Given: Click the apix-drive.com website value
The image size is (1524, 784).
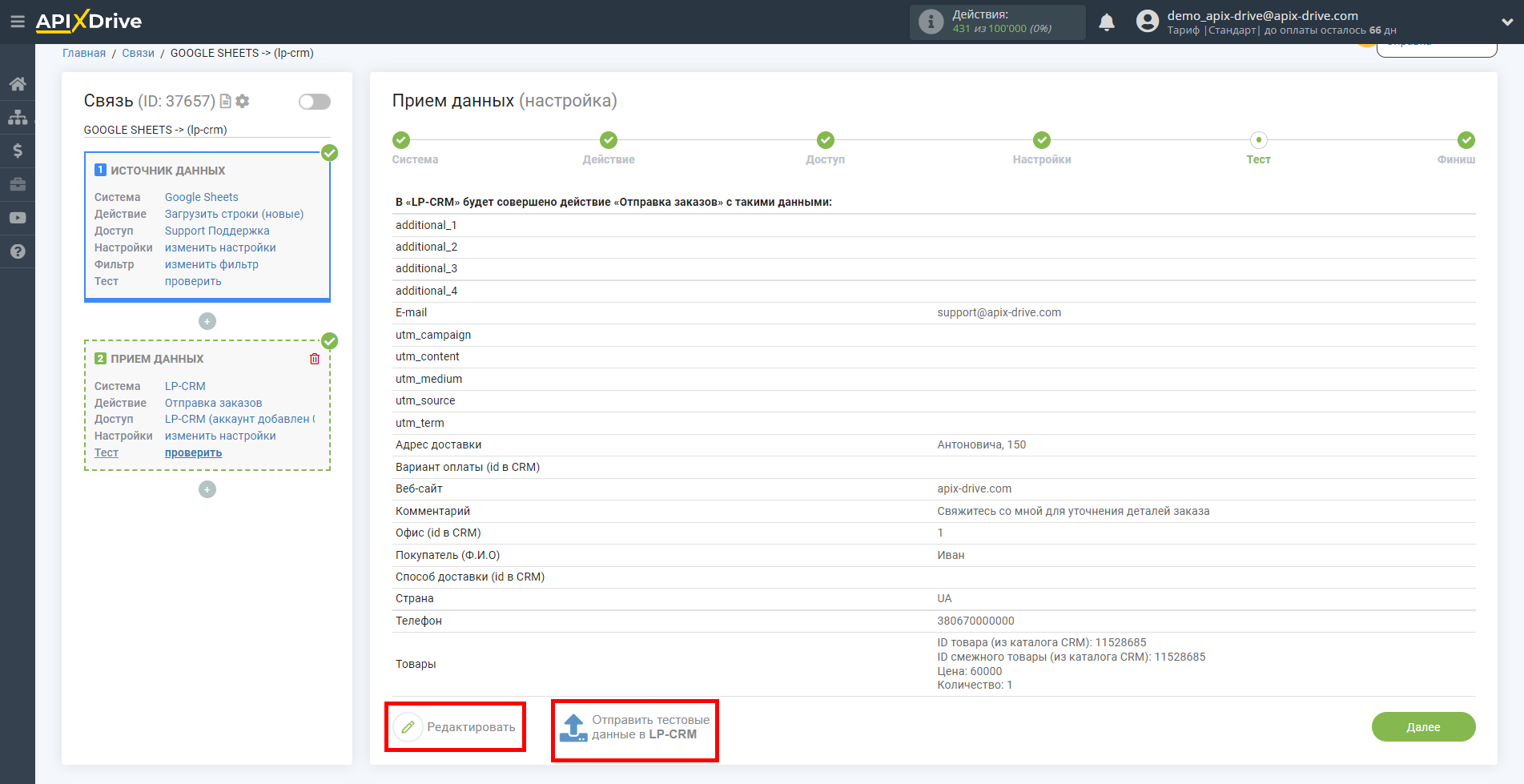Looking at the screenshot, I should (x=974, y=488).
